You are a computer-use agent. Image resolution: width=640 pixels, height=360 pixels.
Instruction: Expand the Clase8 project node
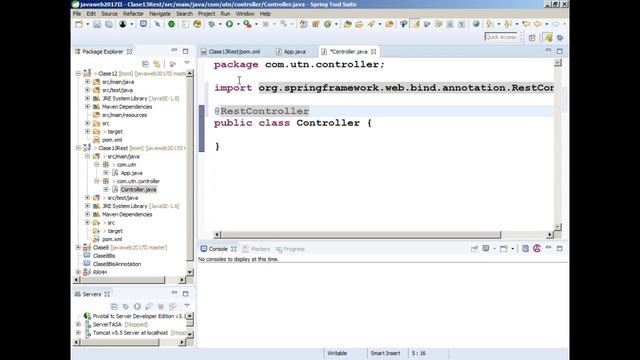78,247
